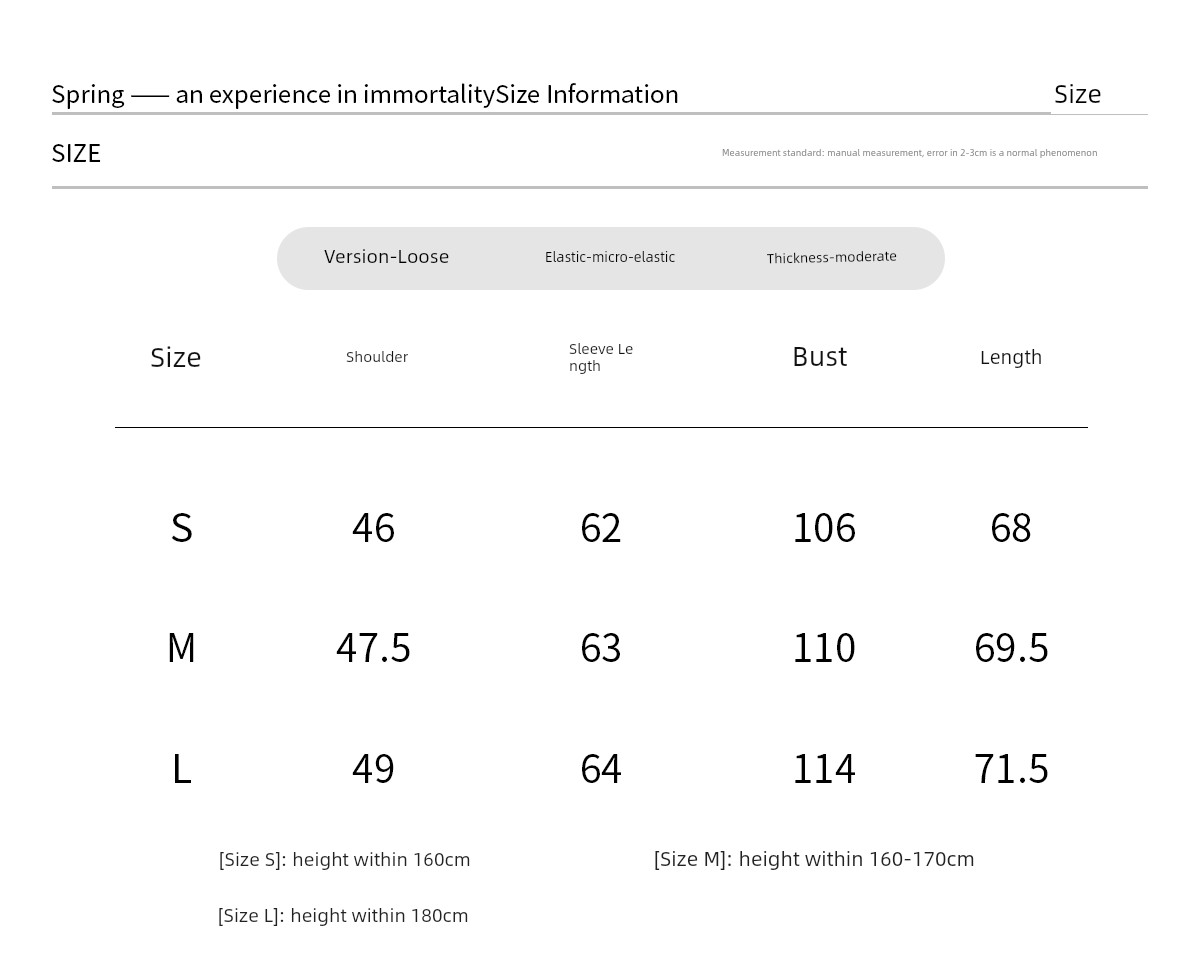Click the bust value 114
This screenshot has height=980, width=1200.
click(824, 769)
